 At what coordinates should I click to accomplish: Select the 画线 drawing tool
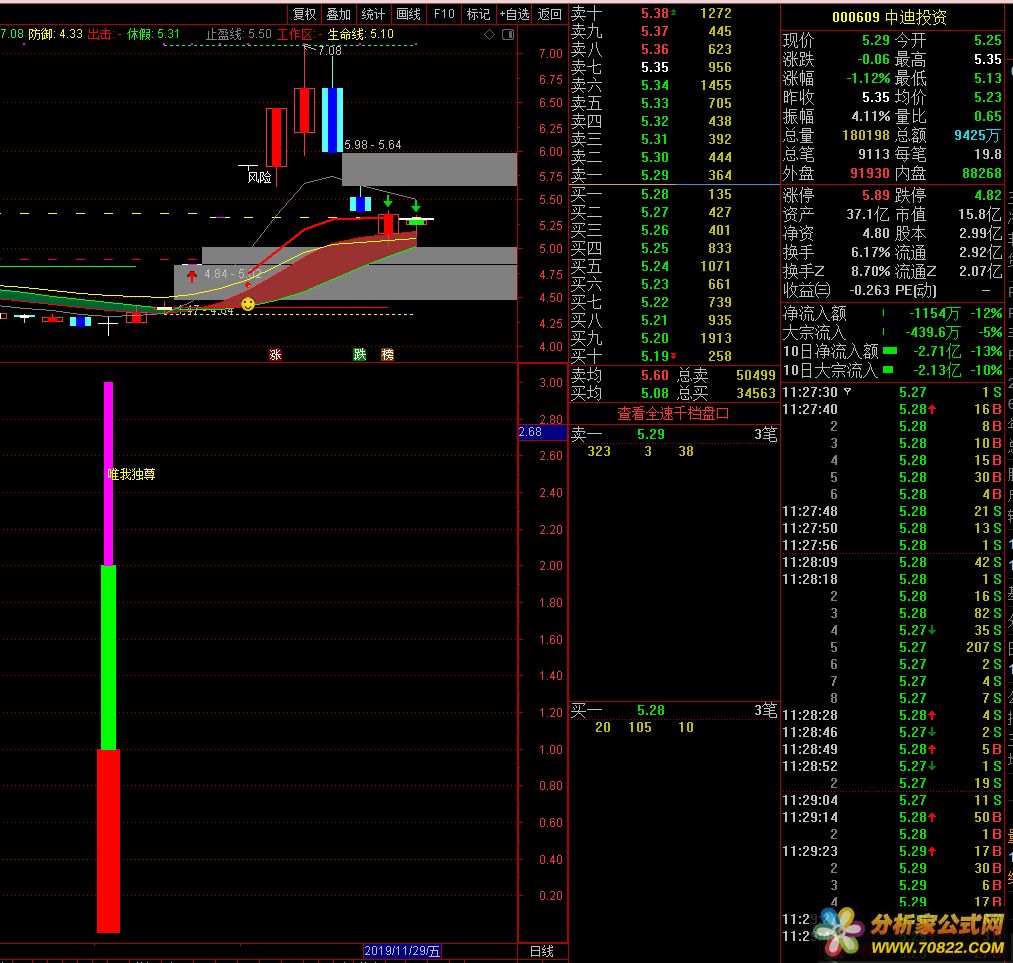point(408,14)
